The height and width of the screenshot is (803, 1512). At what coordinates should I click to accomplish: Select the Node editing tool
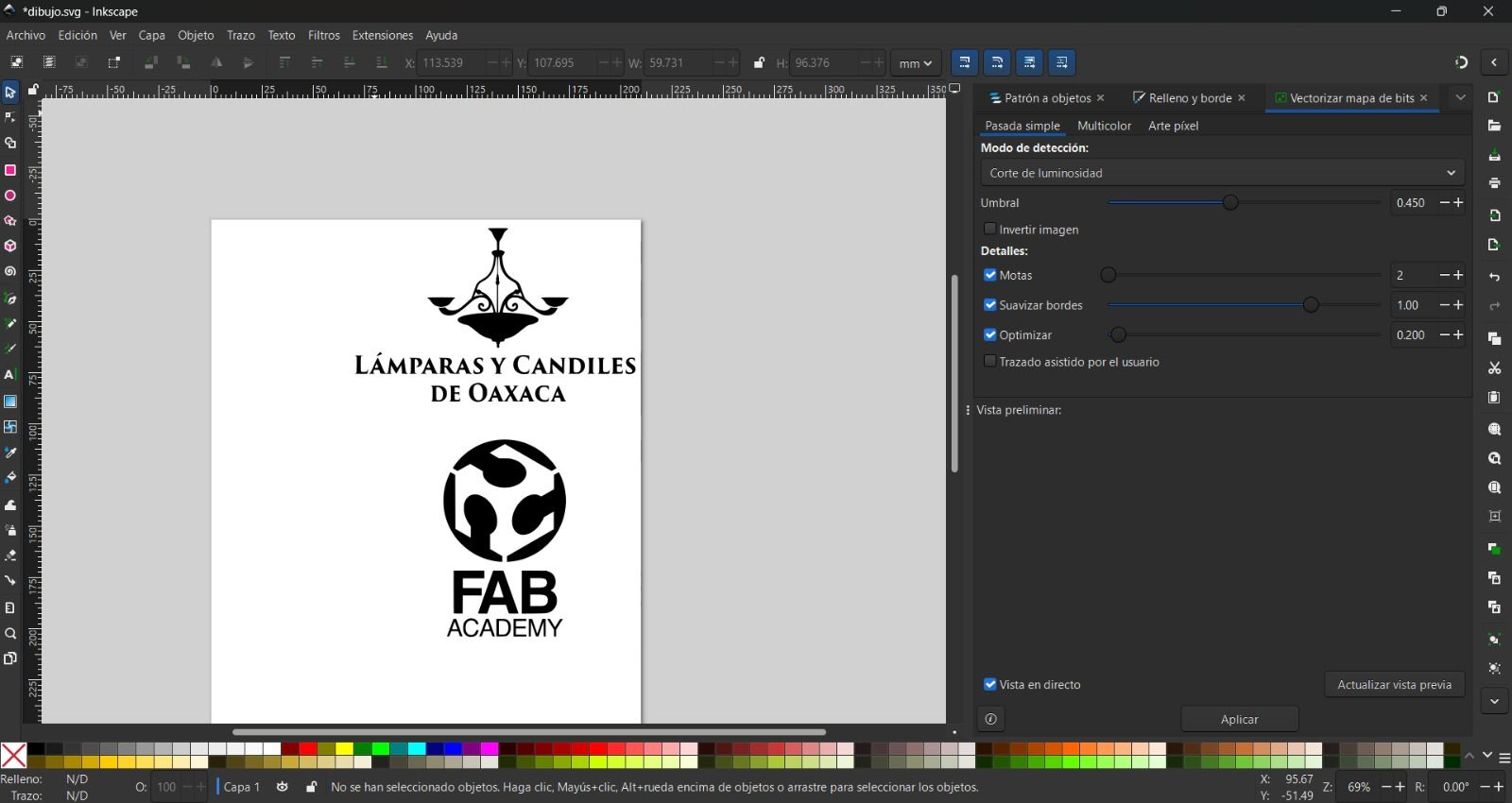coord(10,118)
